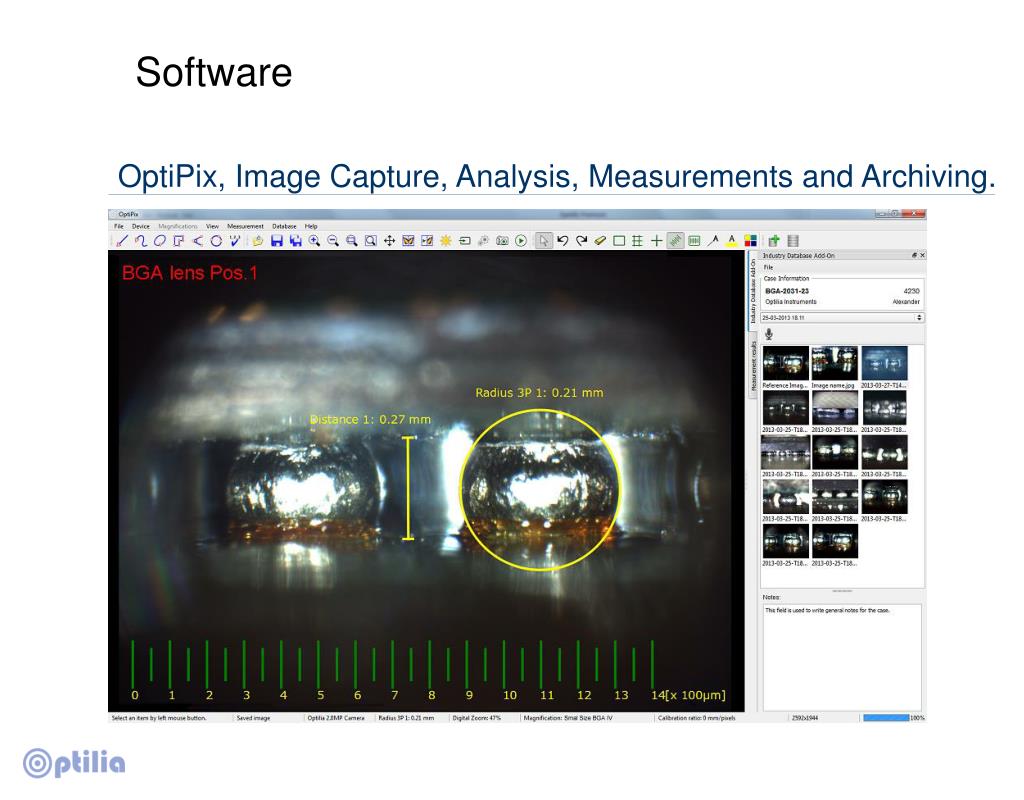Screen dimensions: 1024x800
Task: Toggle the highlighted diagonal ruler scale button
Action: [675, 241]
